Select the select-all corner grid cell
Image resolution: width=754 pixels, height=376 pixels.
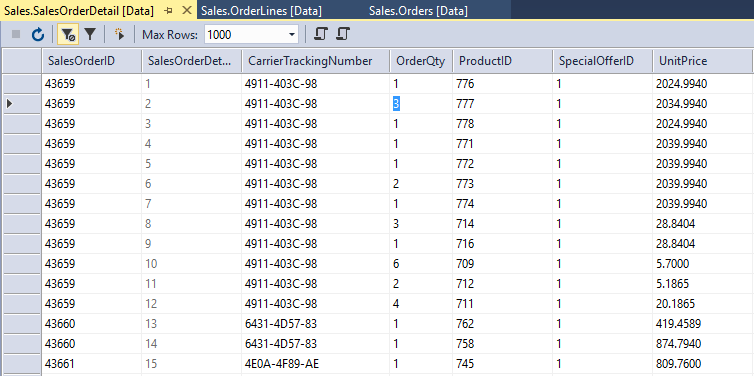point(22,61)
